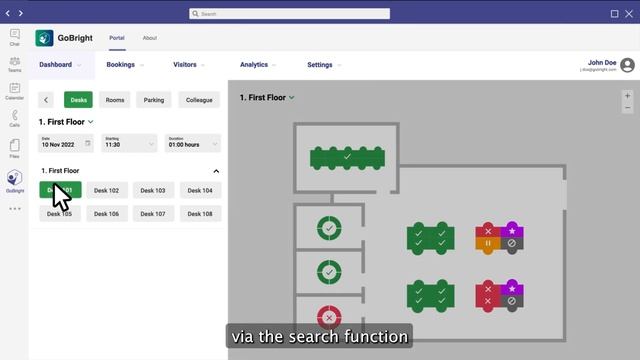Choose Desk 107

153,213
